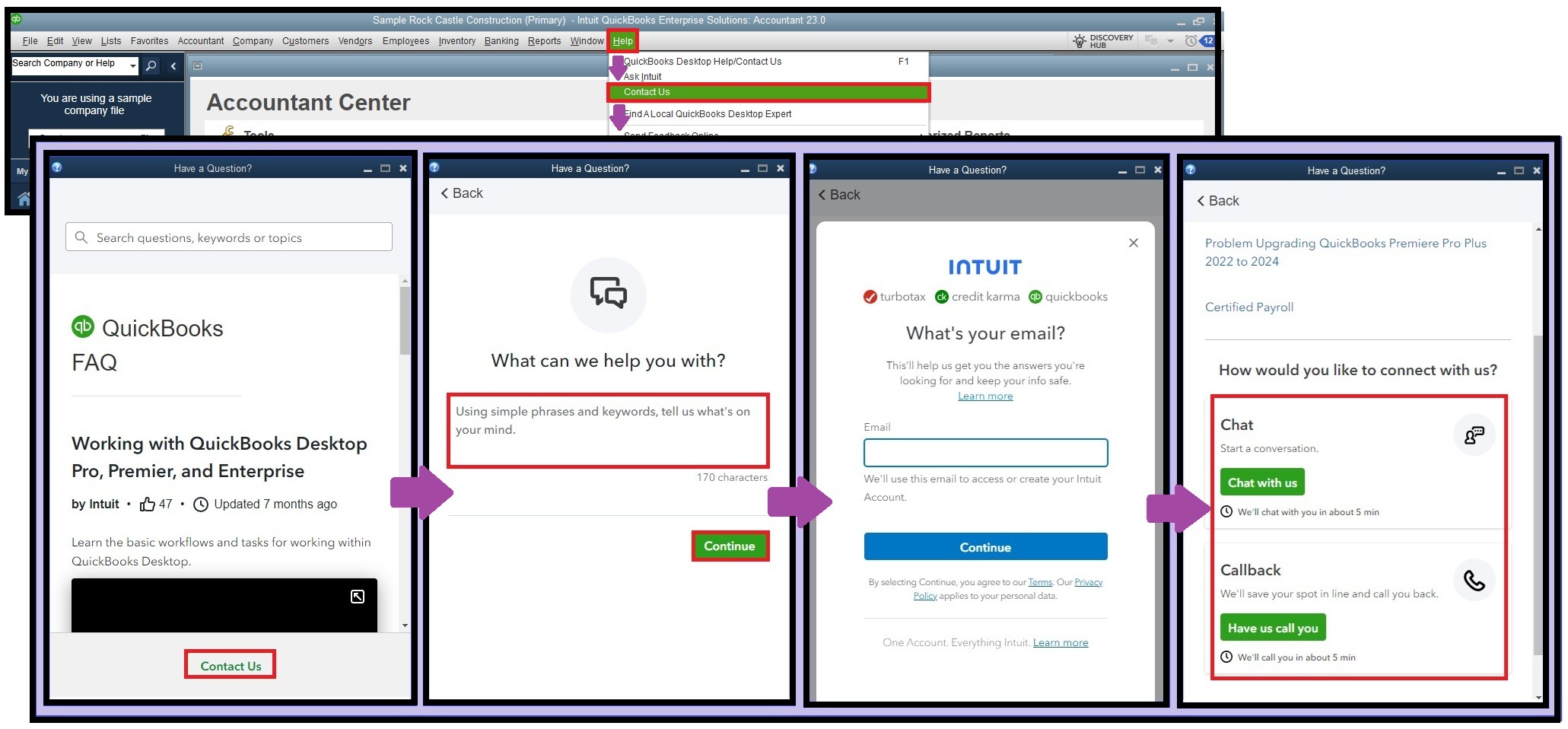Click the speech bubbles icon above the help question
The image size is (1568, 729).
tap(609, 294)
